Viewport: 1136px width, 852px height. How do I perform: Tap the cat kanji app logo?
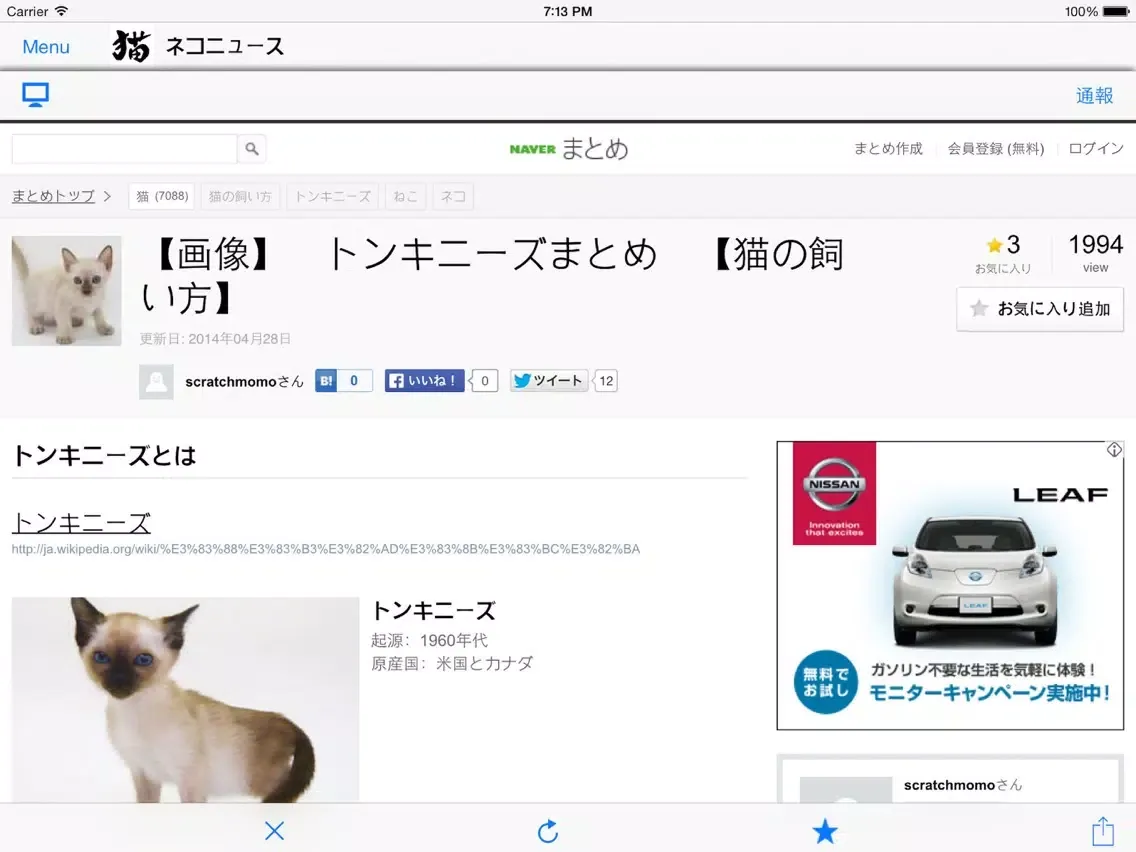[131, 46]
